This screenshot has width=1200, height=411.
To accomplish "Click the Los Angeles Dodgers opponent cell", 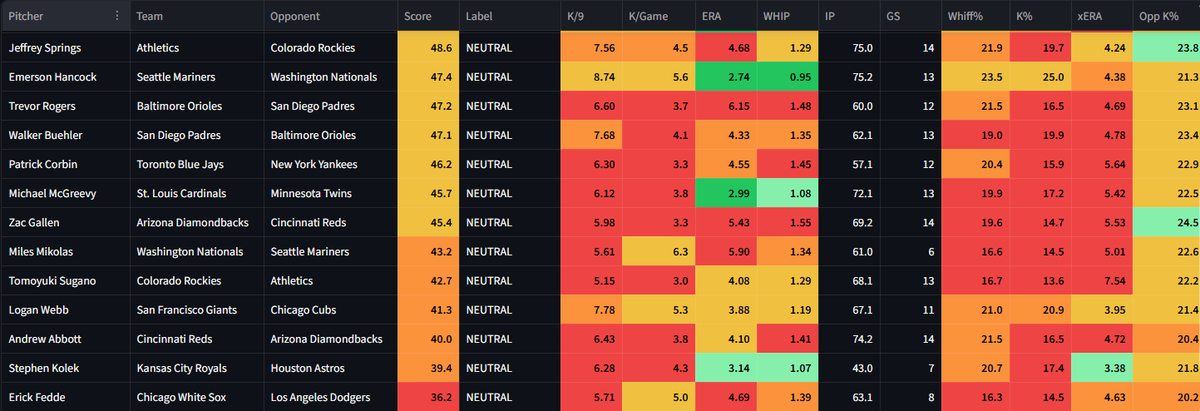I will coord(331,397).
